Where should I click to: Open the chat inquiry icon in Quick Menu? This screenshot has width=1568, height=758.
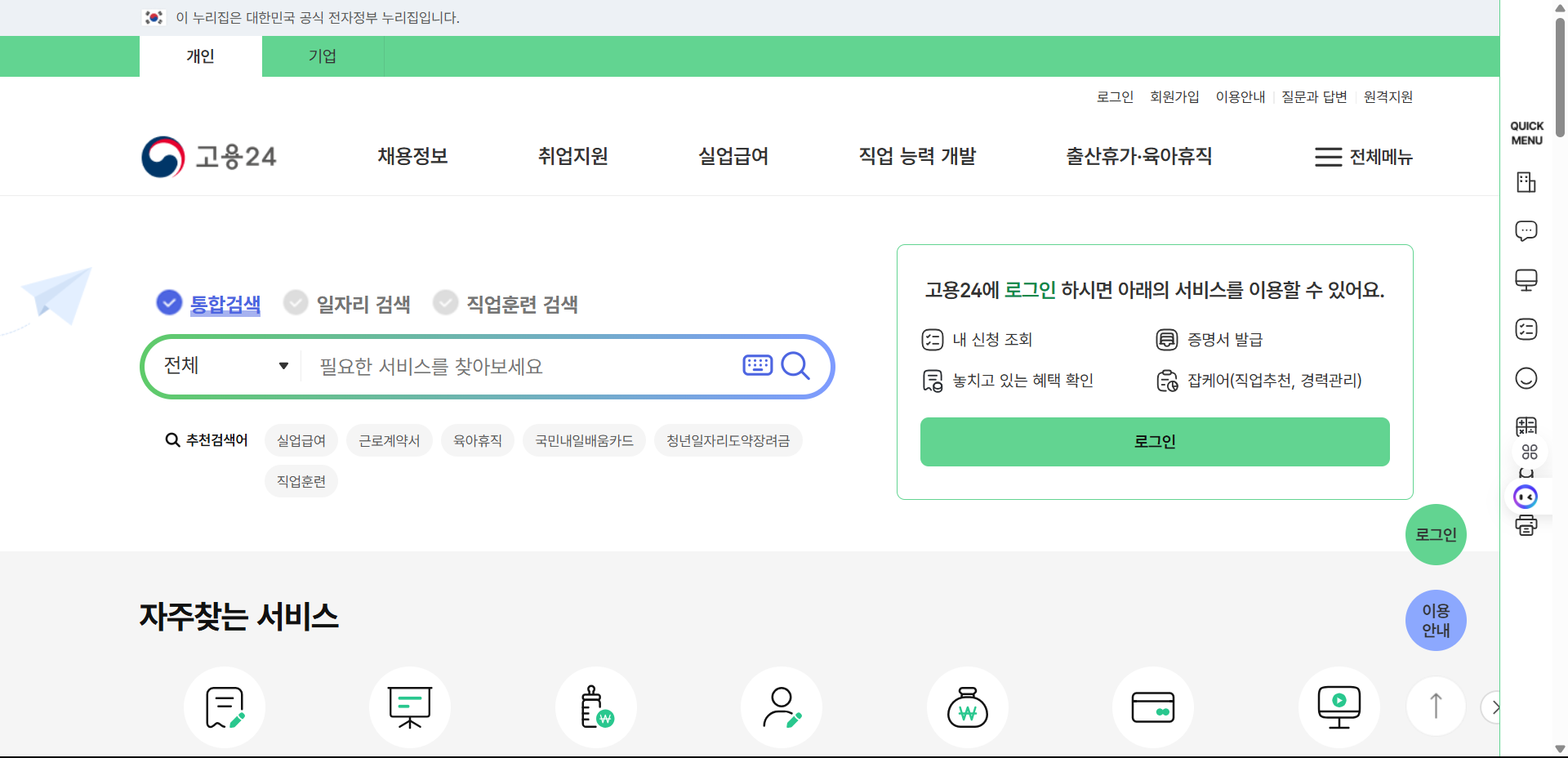1526,231
